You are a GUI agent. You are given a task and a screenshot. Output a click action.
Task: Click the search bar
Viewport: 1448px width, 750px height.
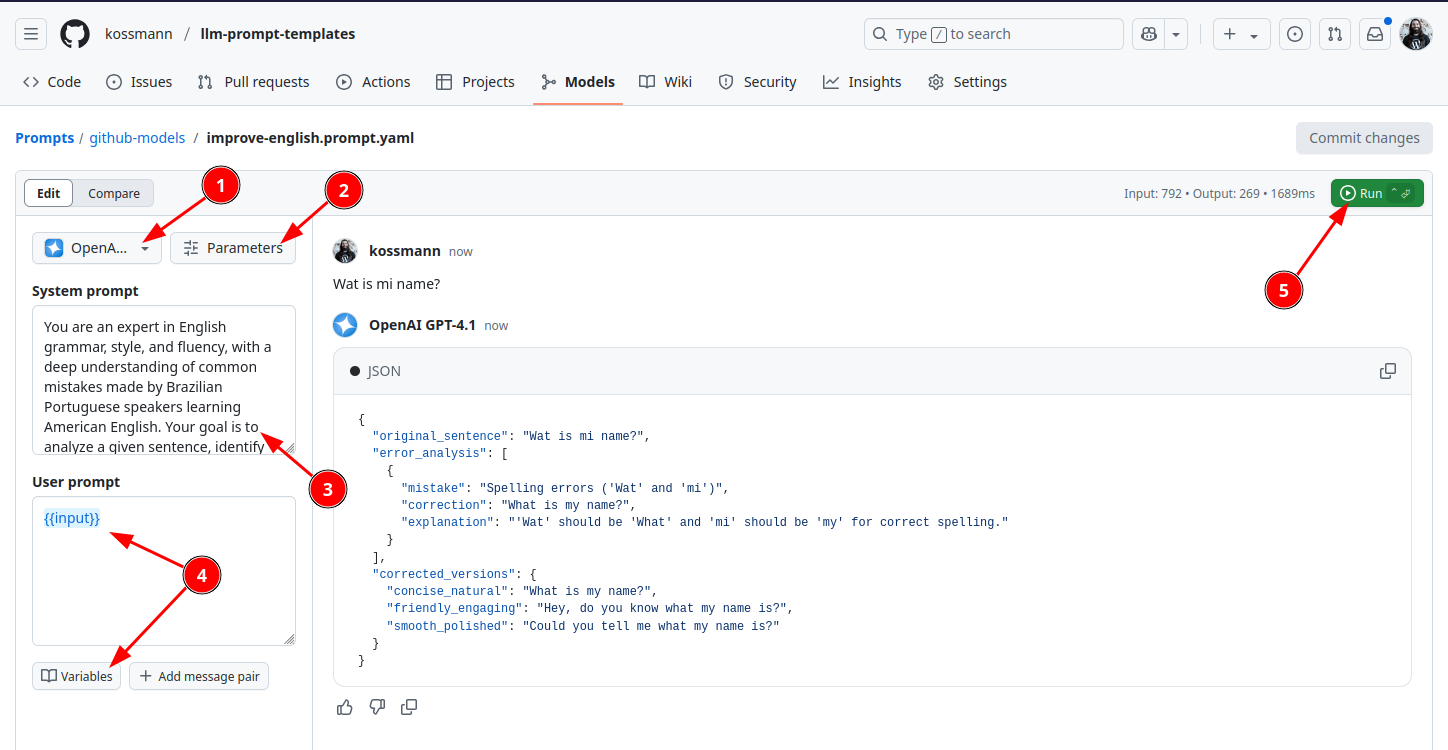point(993,34)
